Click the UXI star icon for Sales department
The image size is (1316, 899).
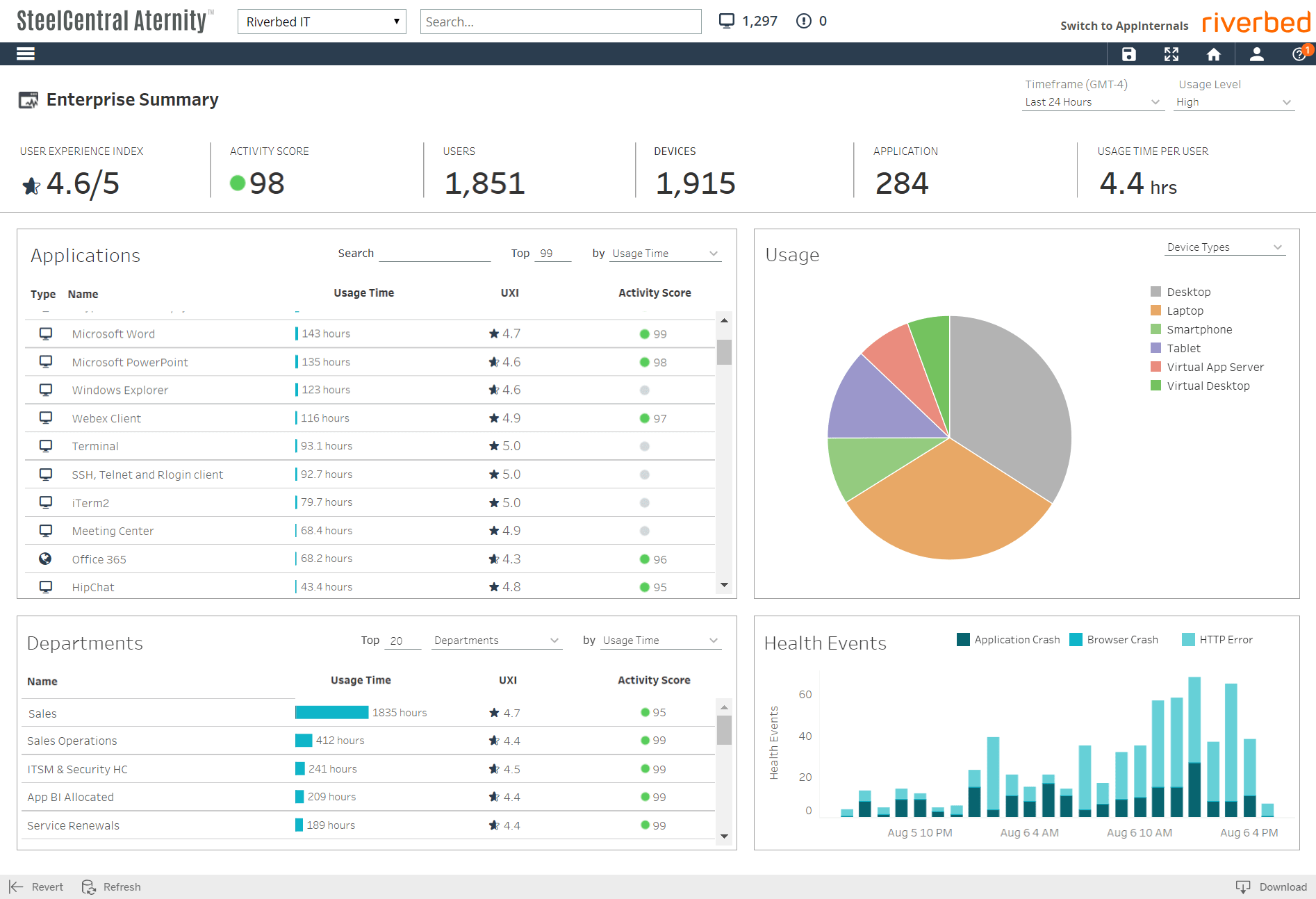coord(494,713)
